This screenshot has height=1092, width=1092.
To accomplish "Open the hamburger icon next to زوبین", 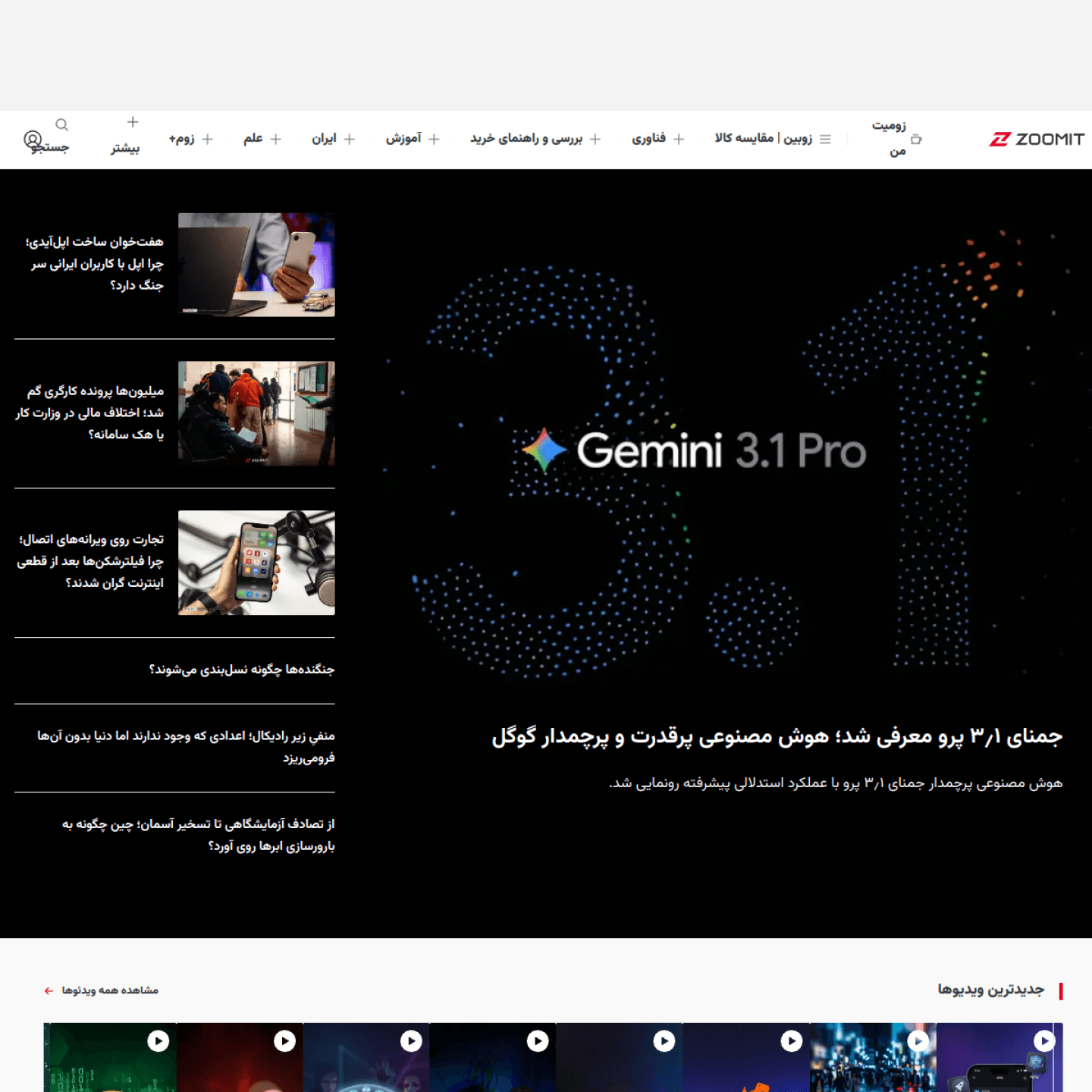I will pos(826,139).
